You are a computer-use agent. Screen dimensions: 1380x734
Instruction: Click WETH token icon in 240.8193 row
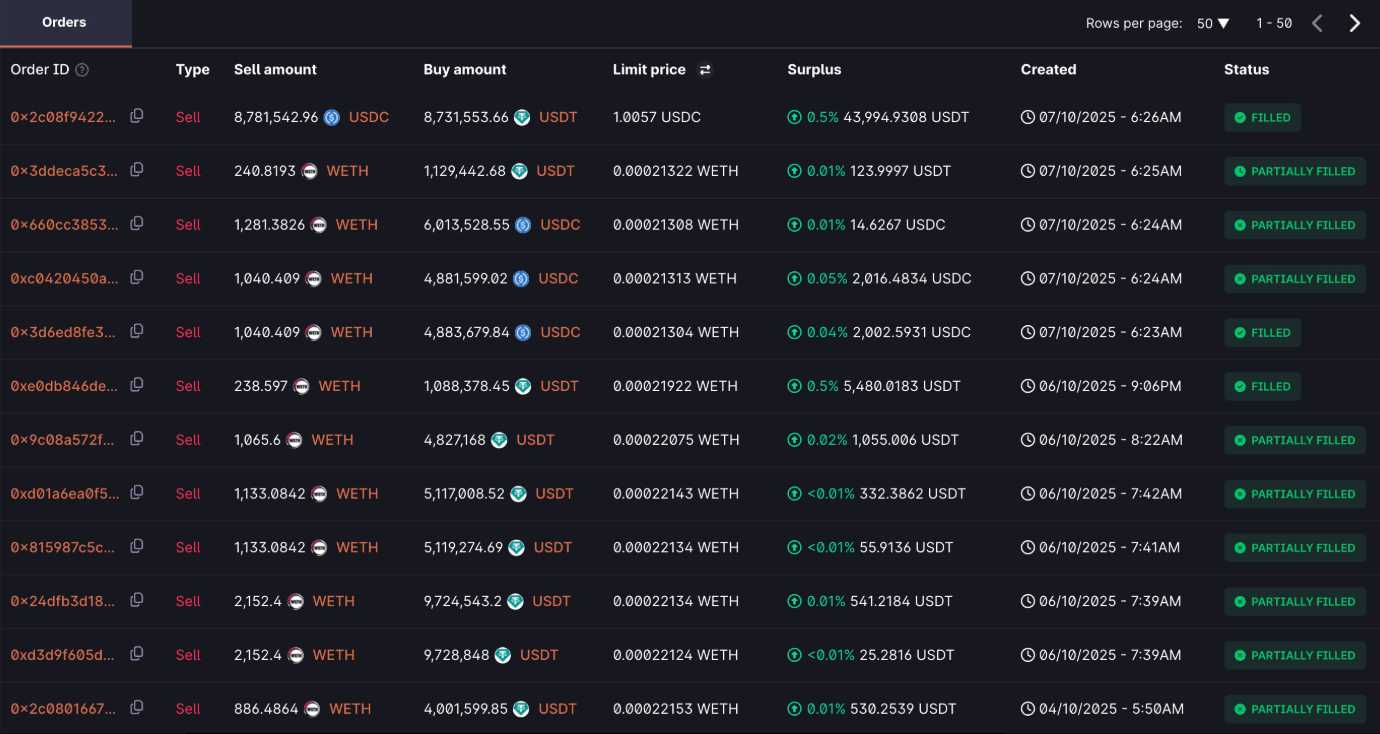tap(310, 171)
